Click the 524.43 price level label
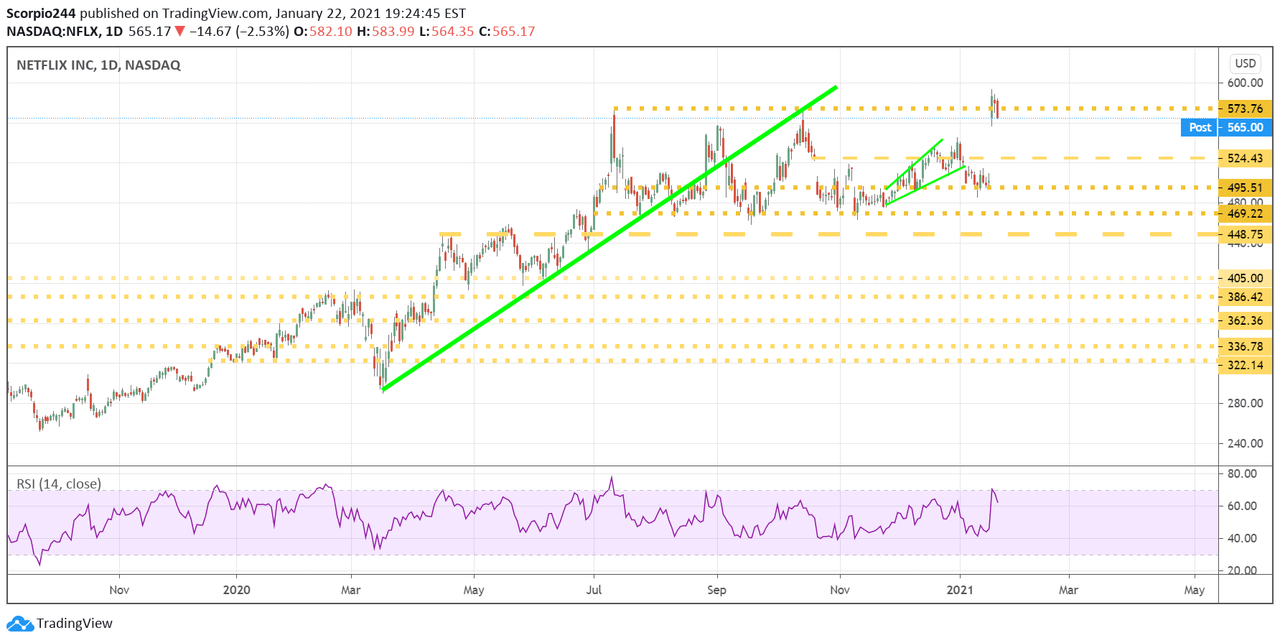Image resolution: width=1280 pixels, height=643 pixels. pos(1245,158)
